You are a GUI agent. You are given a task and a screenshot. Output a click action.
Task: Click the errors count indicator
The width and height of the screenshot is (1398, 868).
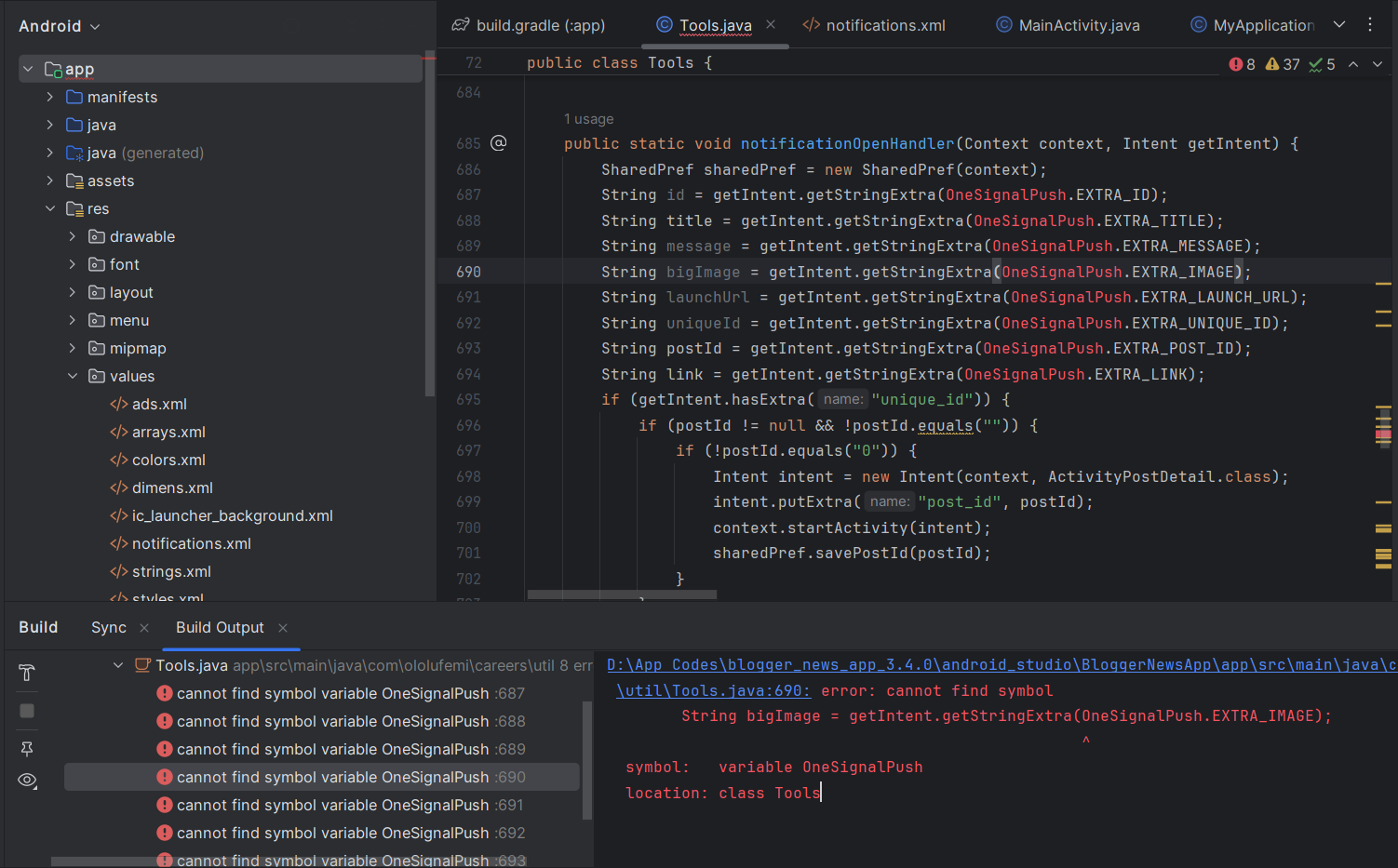pos(1242,64)
